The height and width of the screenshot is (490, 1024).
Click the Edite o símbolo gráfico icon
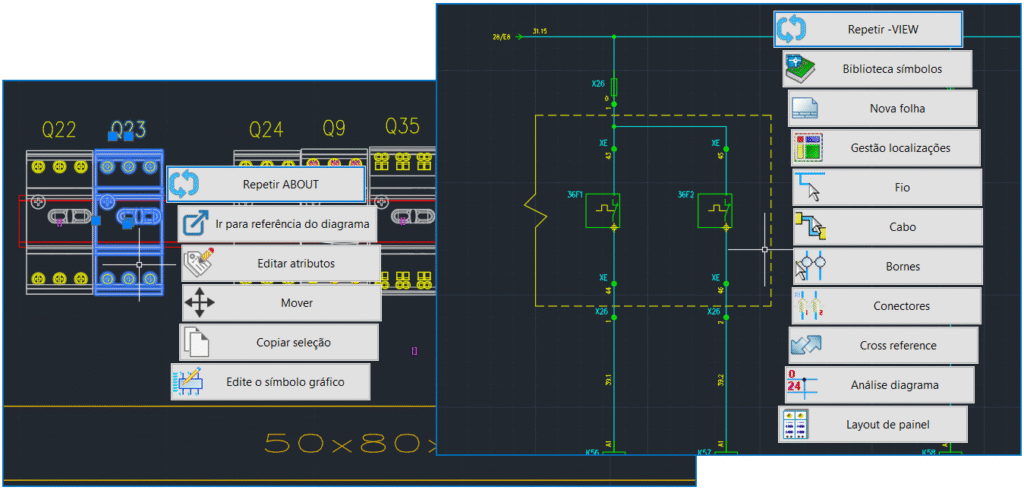[190, 381]
